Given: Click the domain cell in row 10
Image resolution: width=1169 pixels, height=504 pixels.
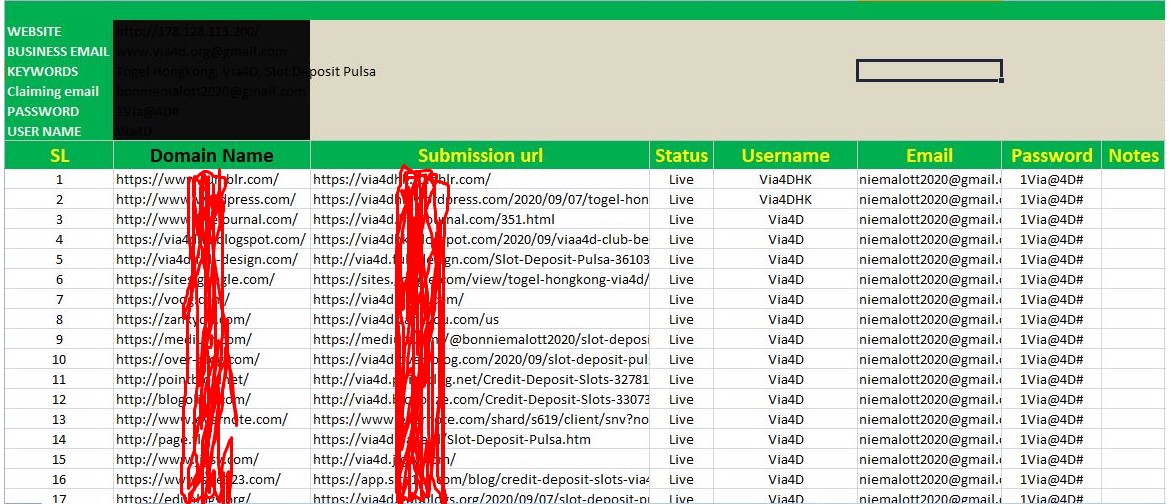Looking at the screenshot, I should [x=212, y=359].
